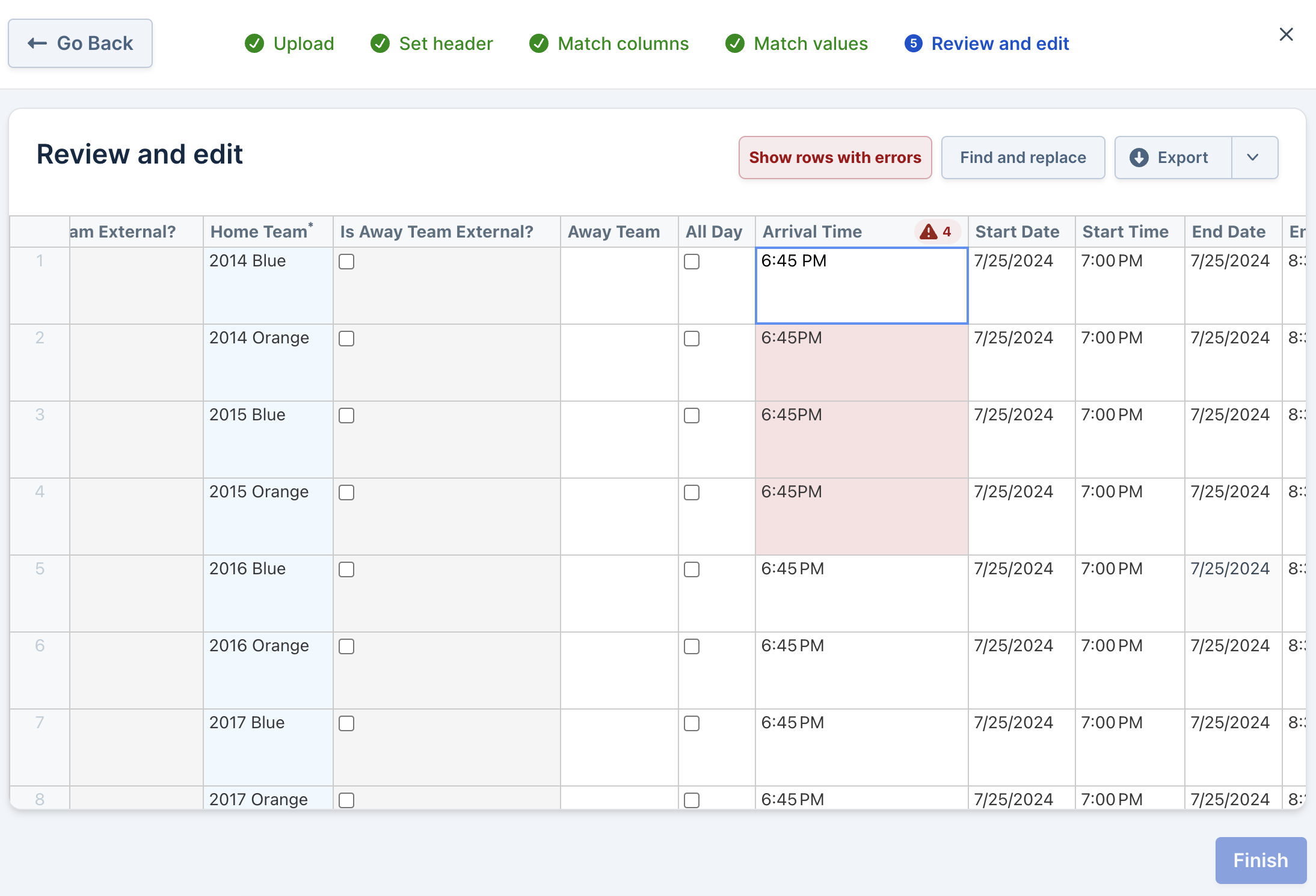The width and height of the screenshot is (1316, 896).
Task: Select the error Arrival Time cell in row 4
Action: coord(861,517)
